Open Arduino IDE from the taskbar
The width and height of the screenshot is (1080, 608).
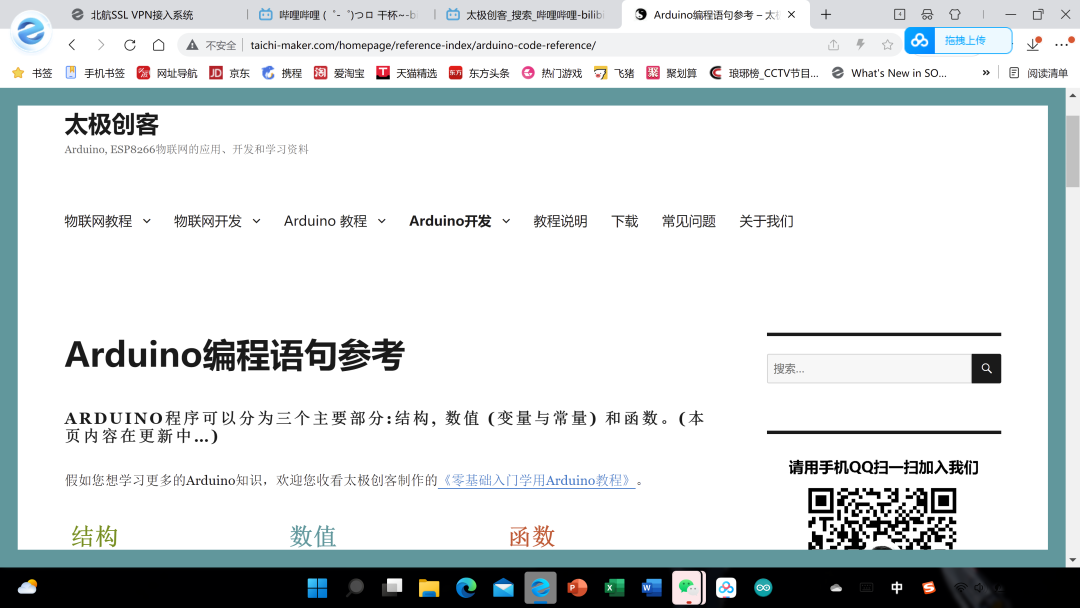pos(763,587)
